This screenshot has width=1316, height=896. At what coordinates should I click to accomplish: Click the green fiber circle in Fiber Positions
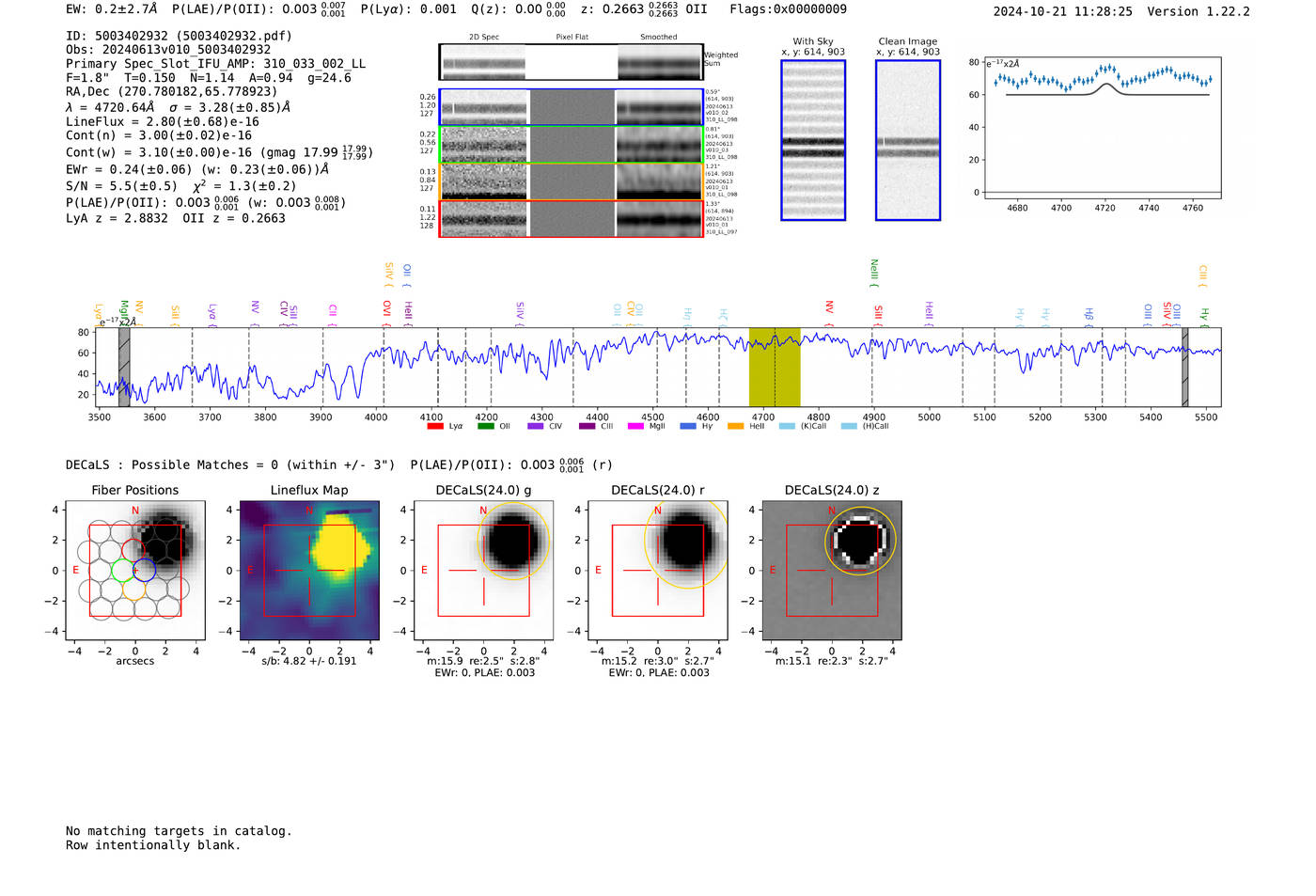[123, 570]
